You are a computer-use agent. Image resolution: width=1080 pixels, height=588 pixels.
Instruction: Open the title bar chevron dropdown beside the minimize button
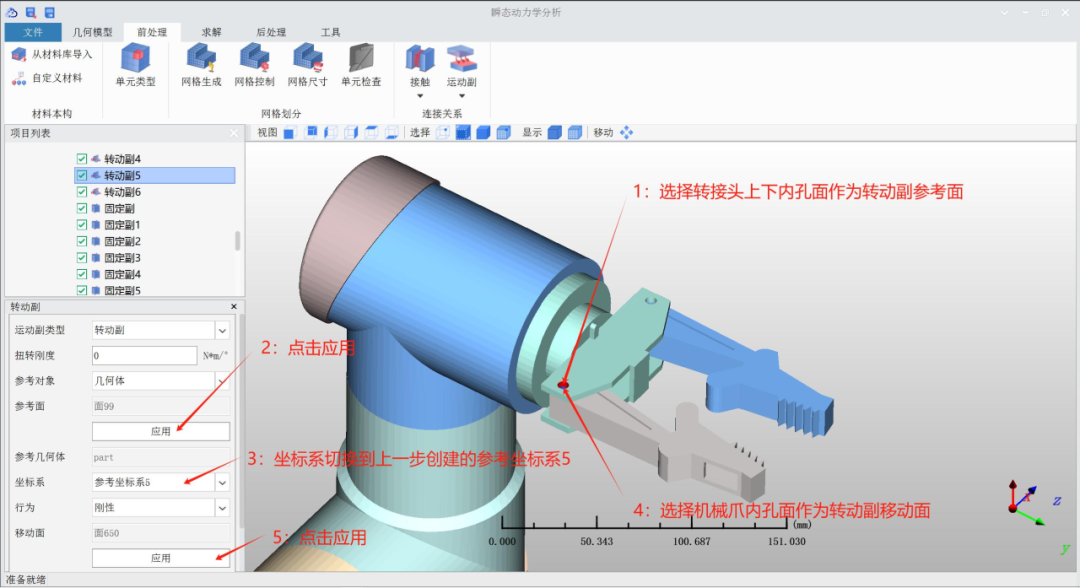(x=1004, y=12)
